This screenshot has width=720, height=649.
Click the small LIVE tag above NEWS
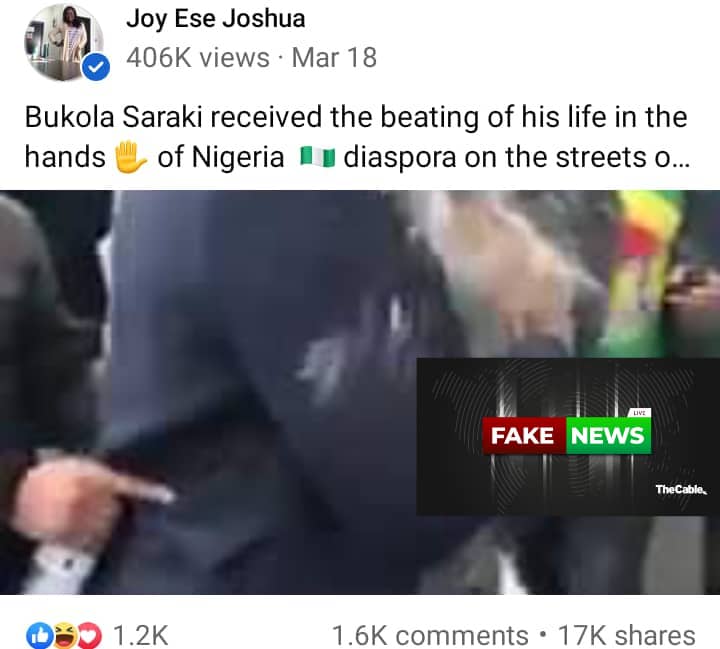coord(639,413)
